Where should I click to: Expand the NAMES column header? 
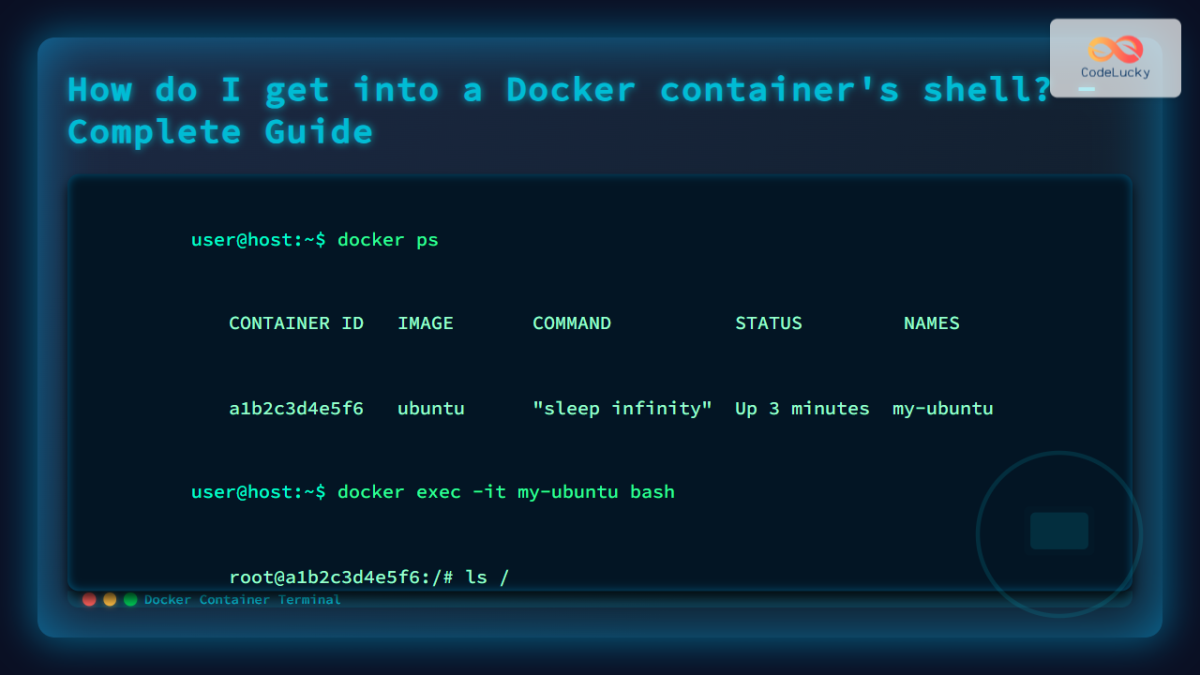(931, 323)
